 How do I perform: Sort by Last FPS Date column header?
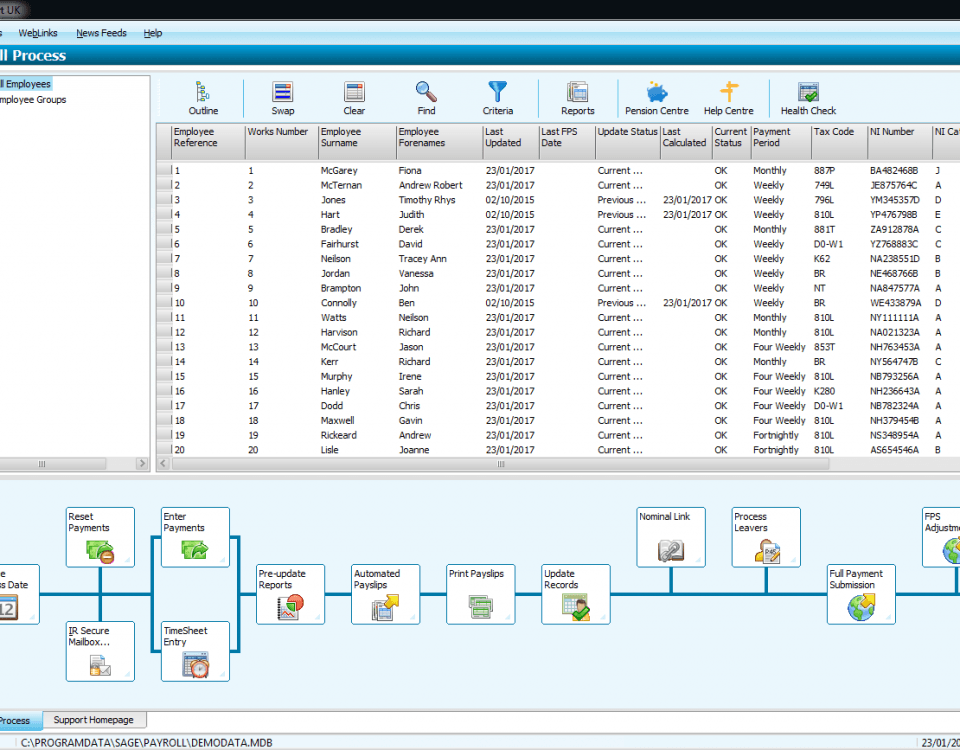click(x=567, y=142)
